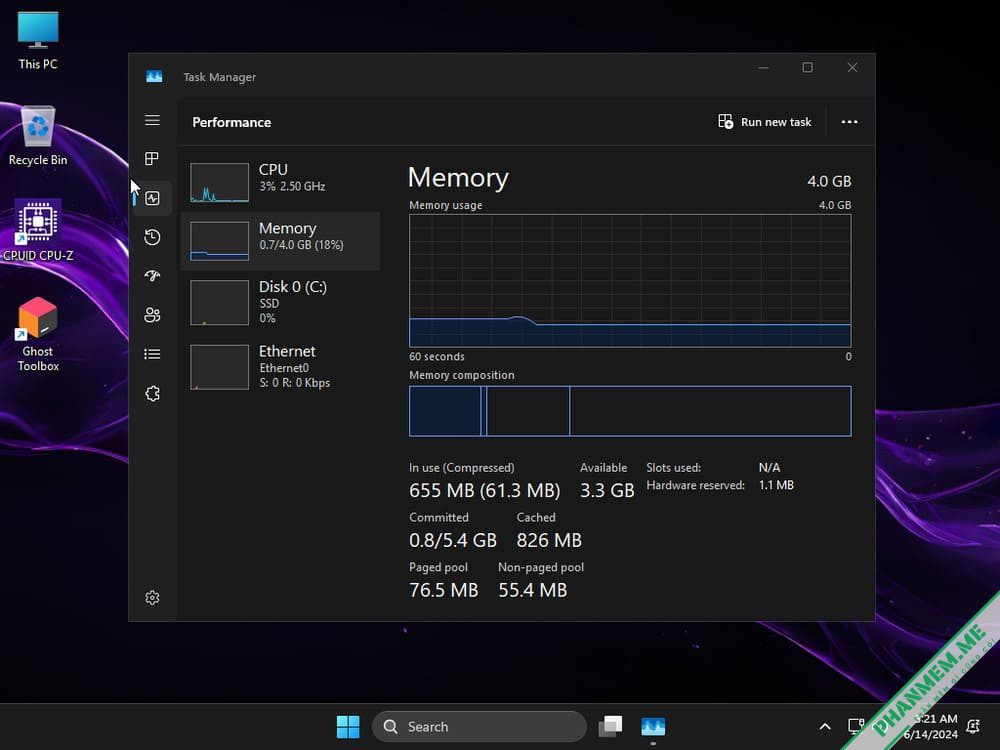Select the CPU performance entry

click(281, 182)
